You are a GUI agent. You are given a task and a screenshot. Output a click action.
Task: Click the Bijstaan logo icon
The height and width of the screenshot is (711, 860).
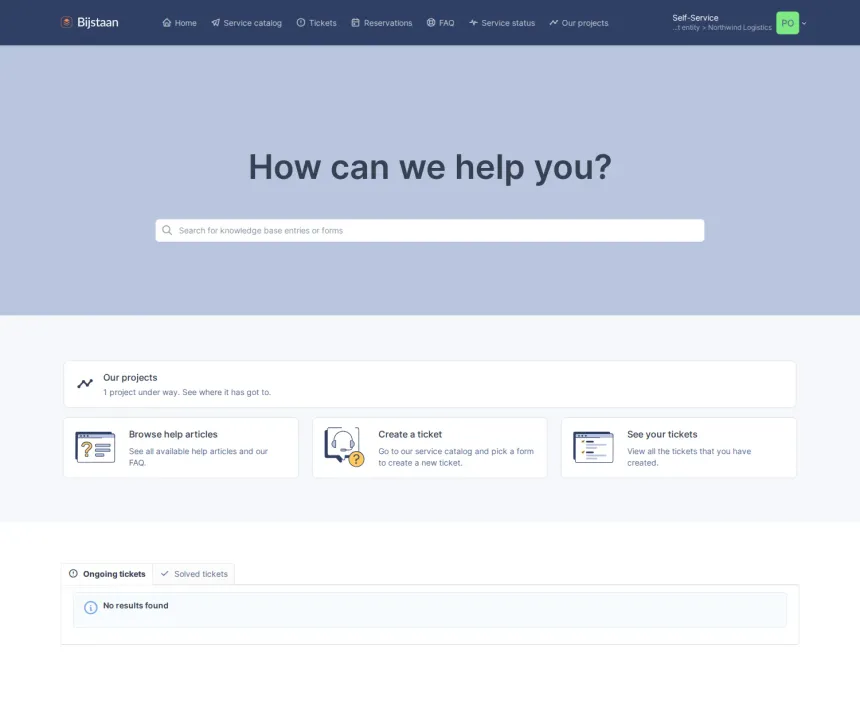tap(66, 22)
